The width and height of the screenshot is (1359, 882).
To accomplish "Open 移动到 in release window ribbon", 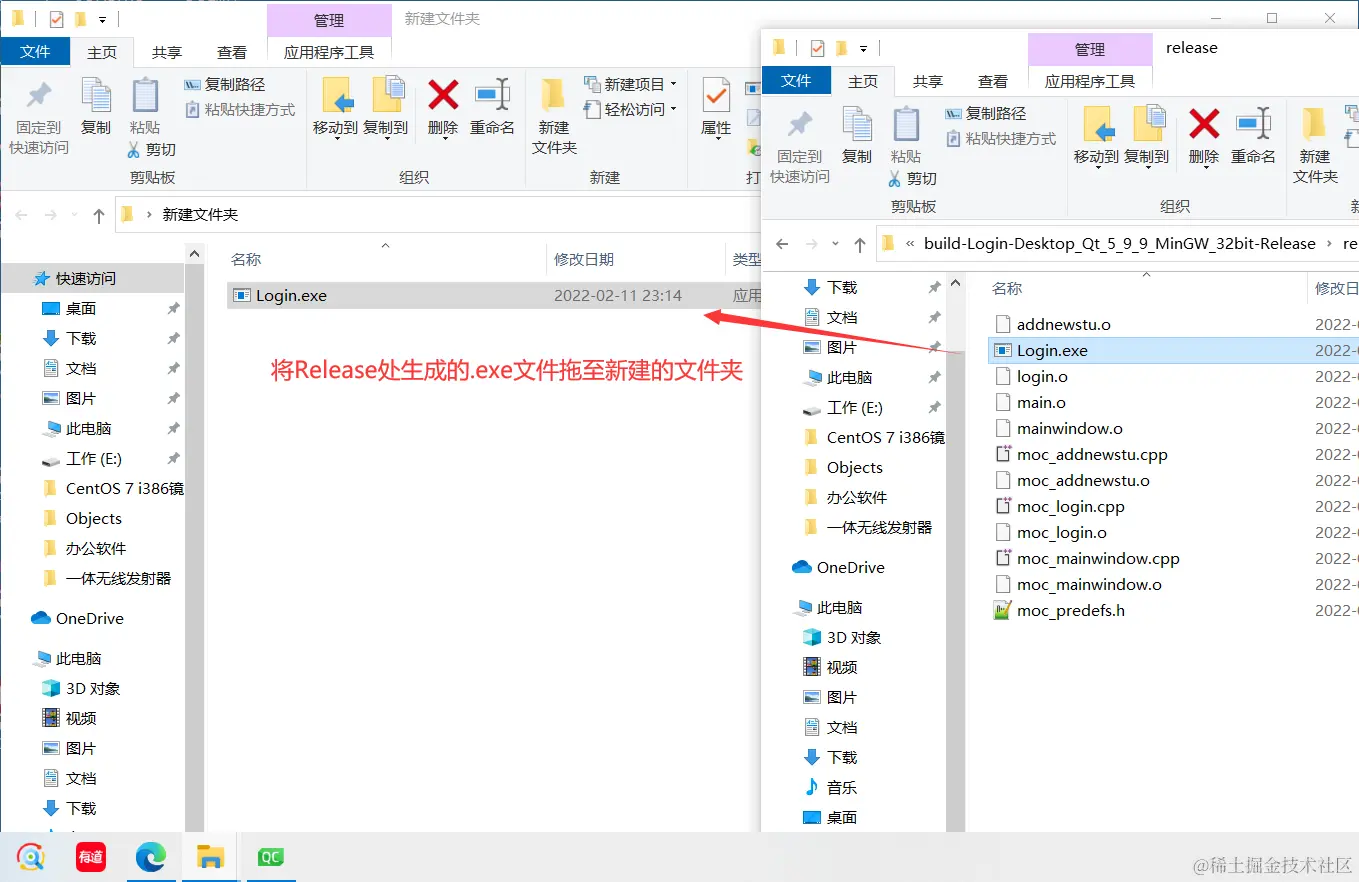I will pyautogui.click(x=1096, y=137).
